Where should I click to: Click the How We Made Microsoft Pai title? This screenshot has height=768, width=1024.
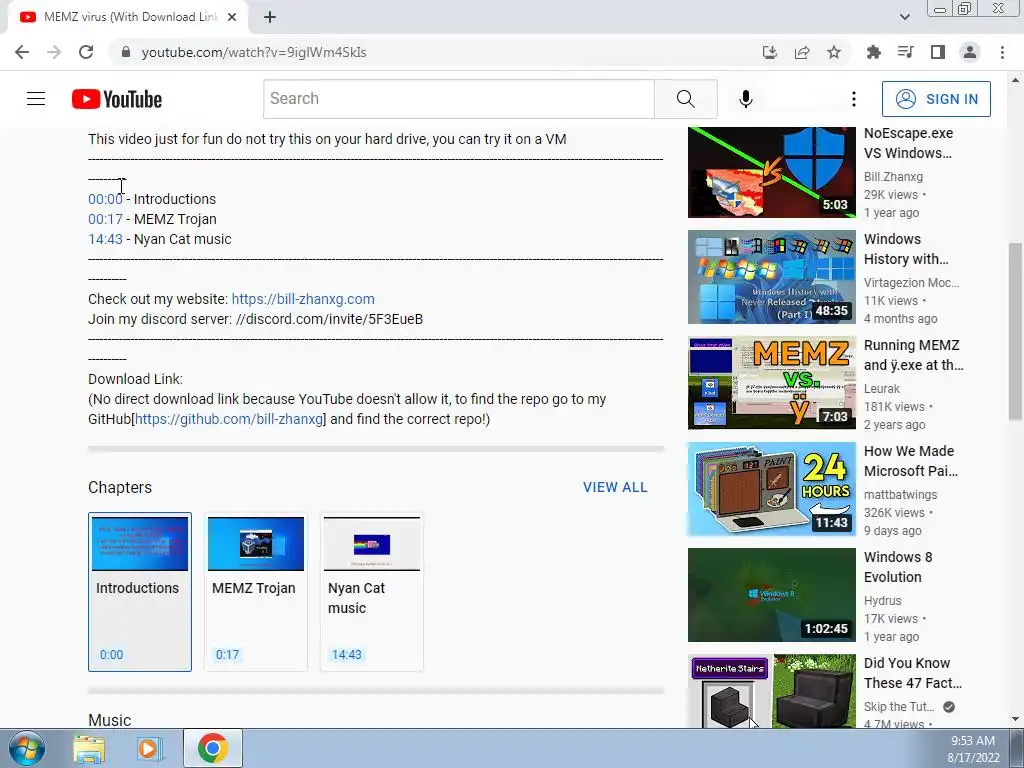[x=911, y=461]
